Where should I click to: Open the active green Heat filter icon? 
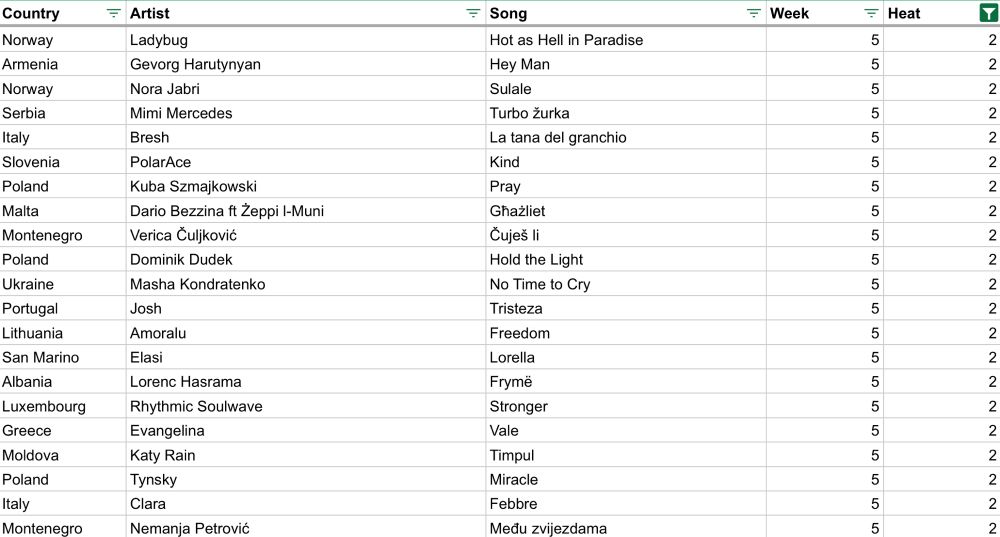tap(989, 13)
